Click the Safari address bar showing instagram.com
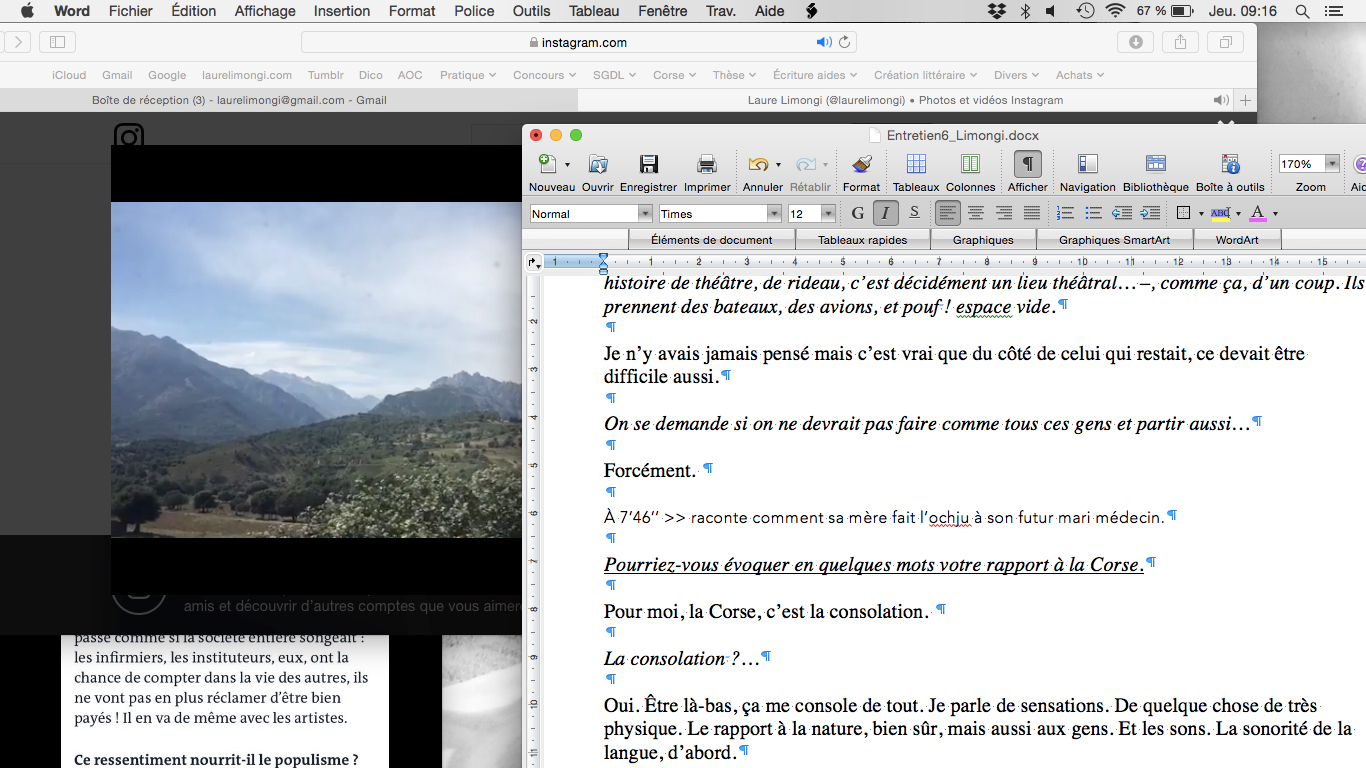 pos(578,42)
